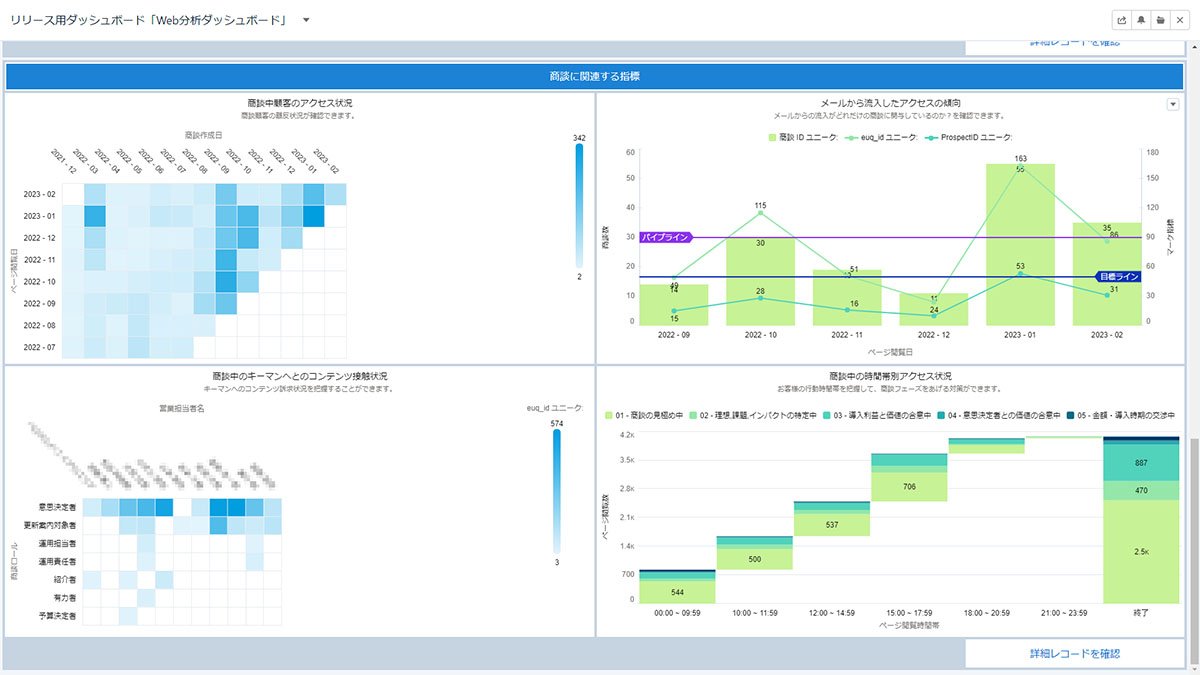Click the scrollbar up arrow
Image resolution: width=1200 pixels, height=675 pixels.
[1194, 47]
